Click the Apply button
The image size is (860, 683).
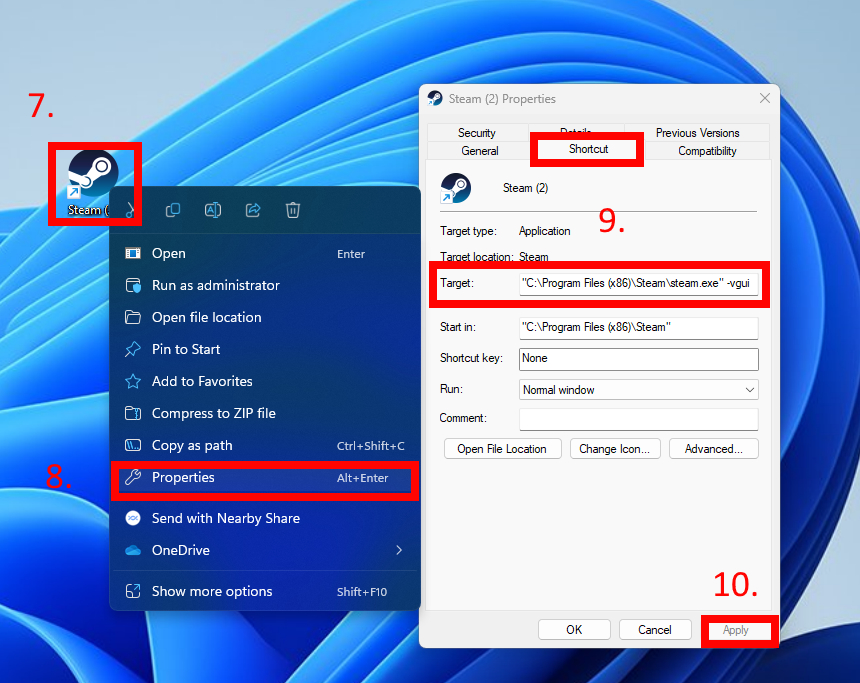pos(735,630)
